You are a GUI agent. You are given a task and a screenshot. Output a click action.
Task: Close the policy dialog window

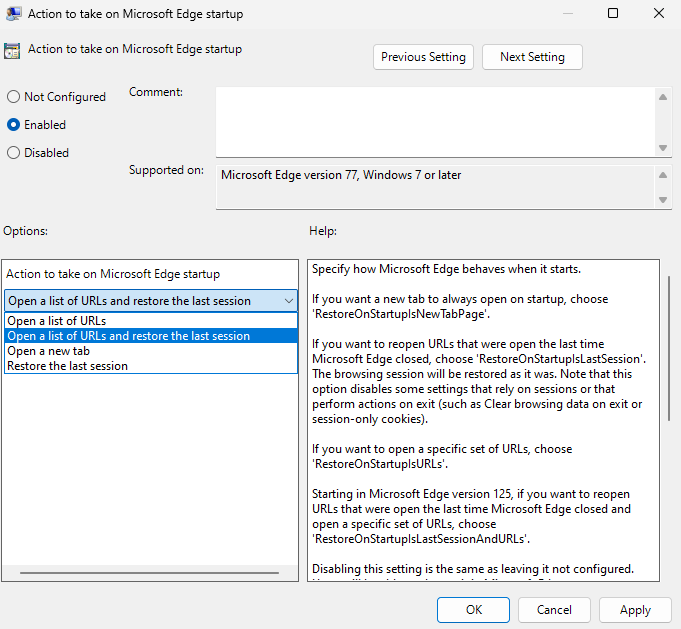[658, 13]
